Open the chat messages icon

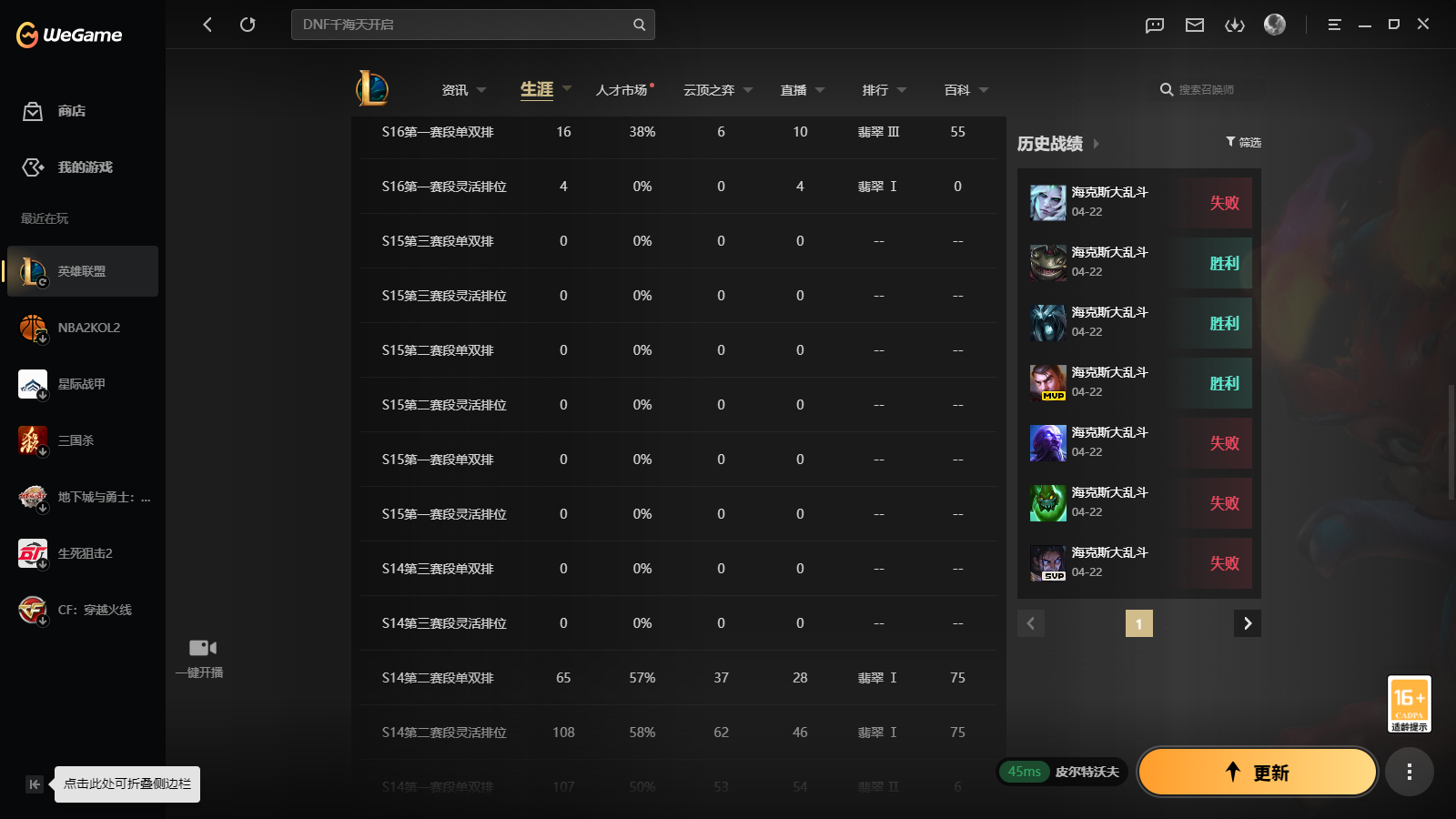1155,25
